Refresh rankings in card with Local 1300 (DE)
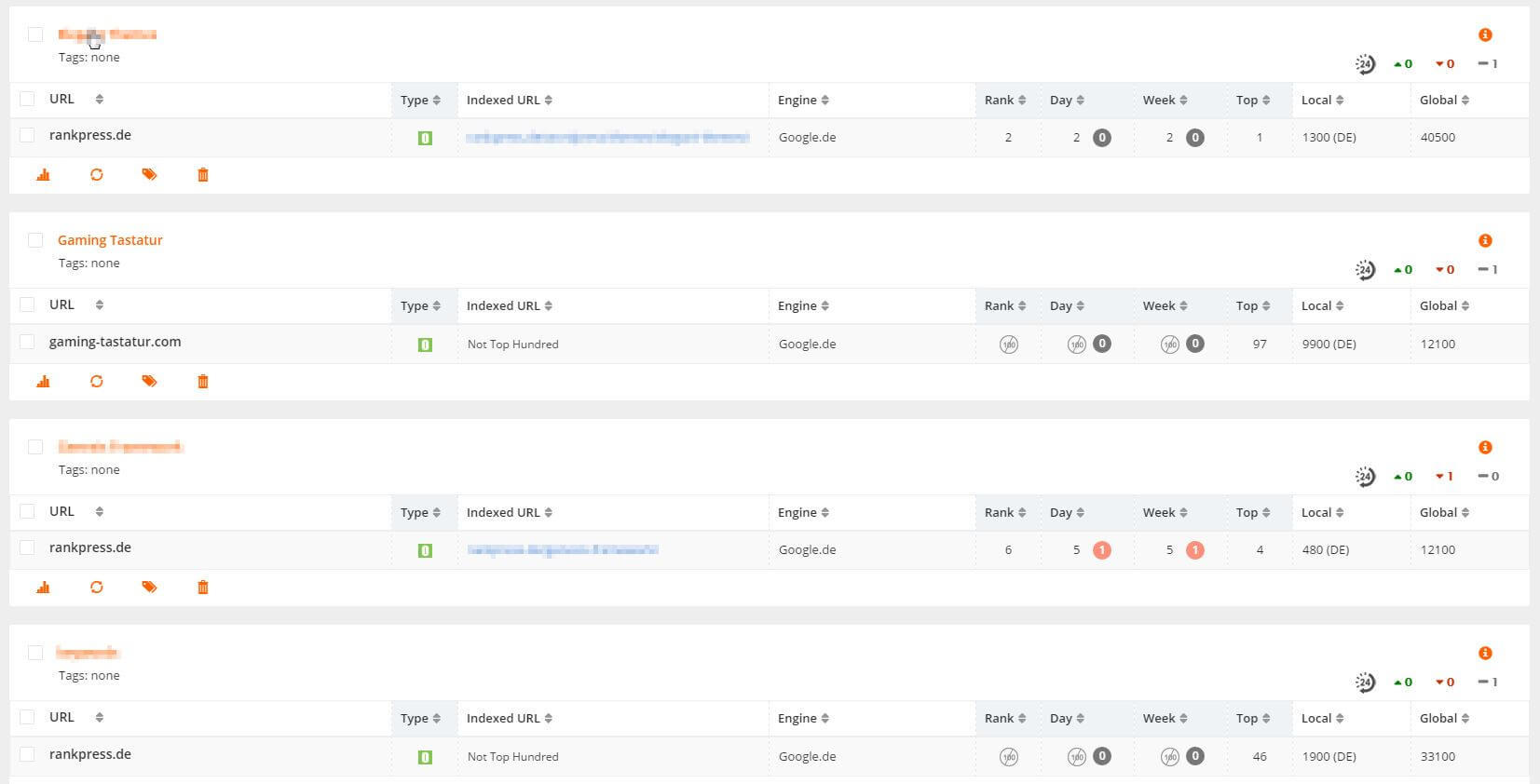Image resolution: width=1540 pixels, height=784 pixels. [97, 175]
